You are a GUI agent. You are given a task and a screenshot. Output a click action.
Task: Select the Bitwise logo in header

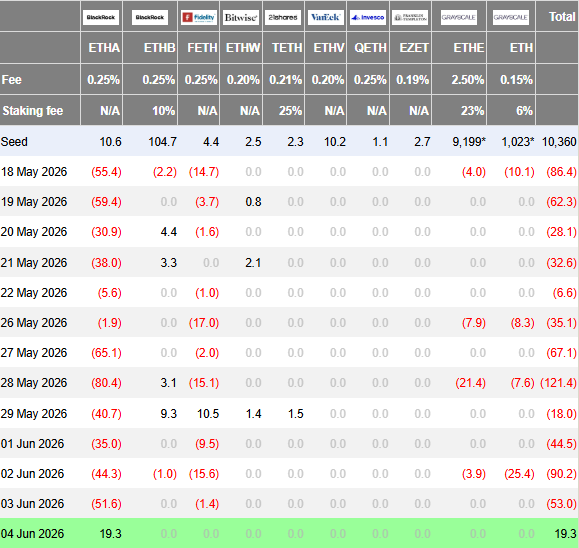pos(241,17)
